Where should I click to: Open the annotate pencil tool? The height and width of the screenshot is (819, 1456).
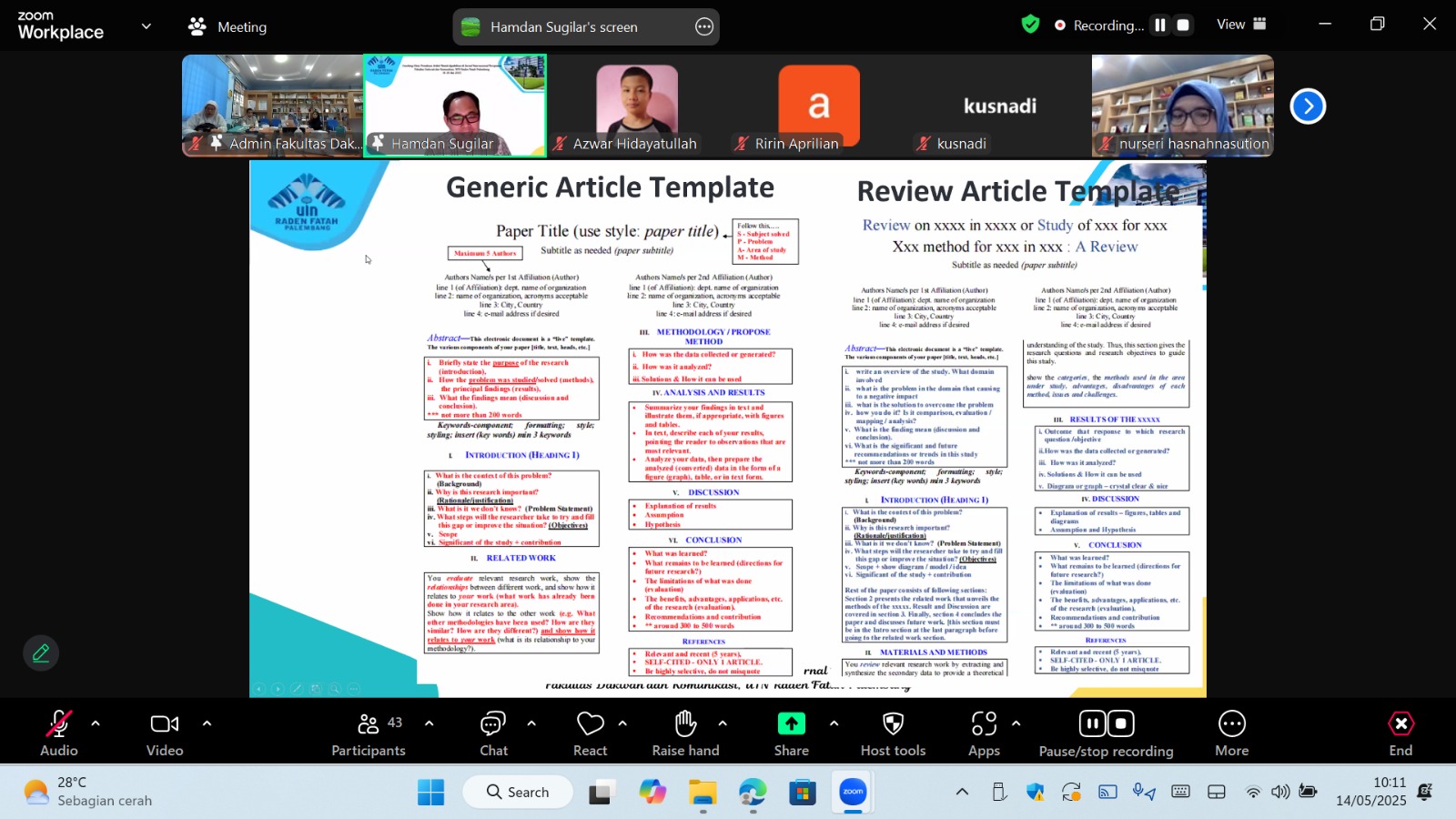(x=41, y=653)
